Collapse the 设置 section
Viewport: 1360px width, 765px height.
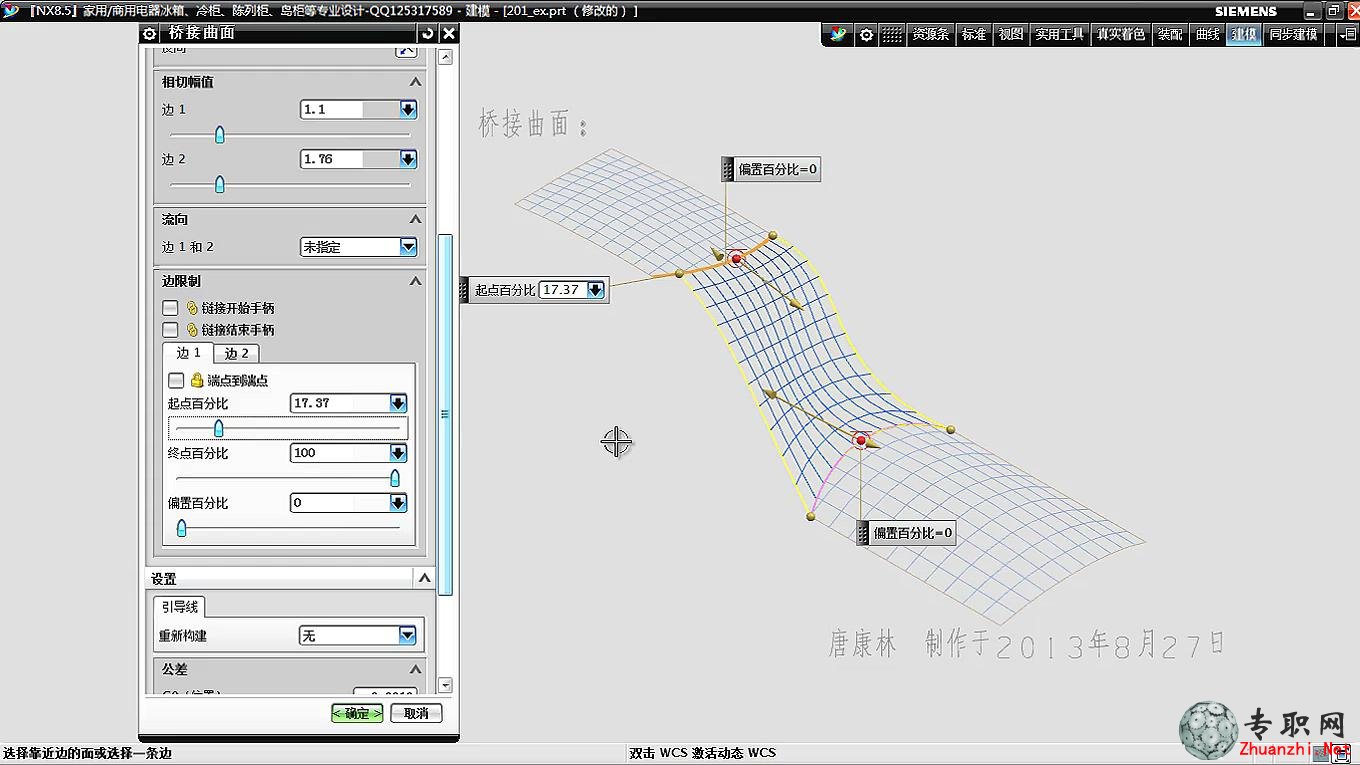coord(424,578)
